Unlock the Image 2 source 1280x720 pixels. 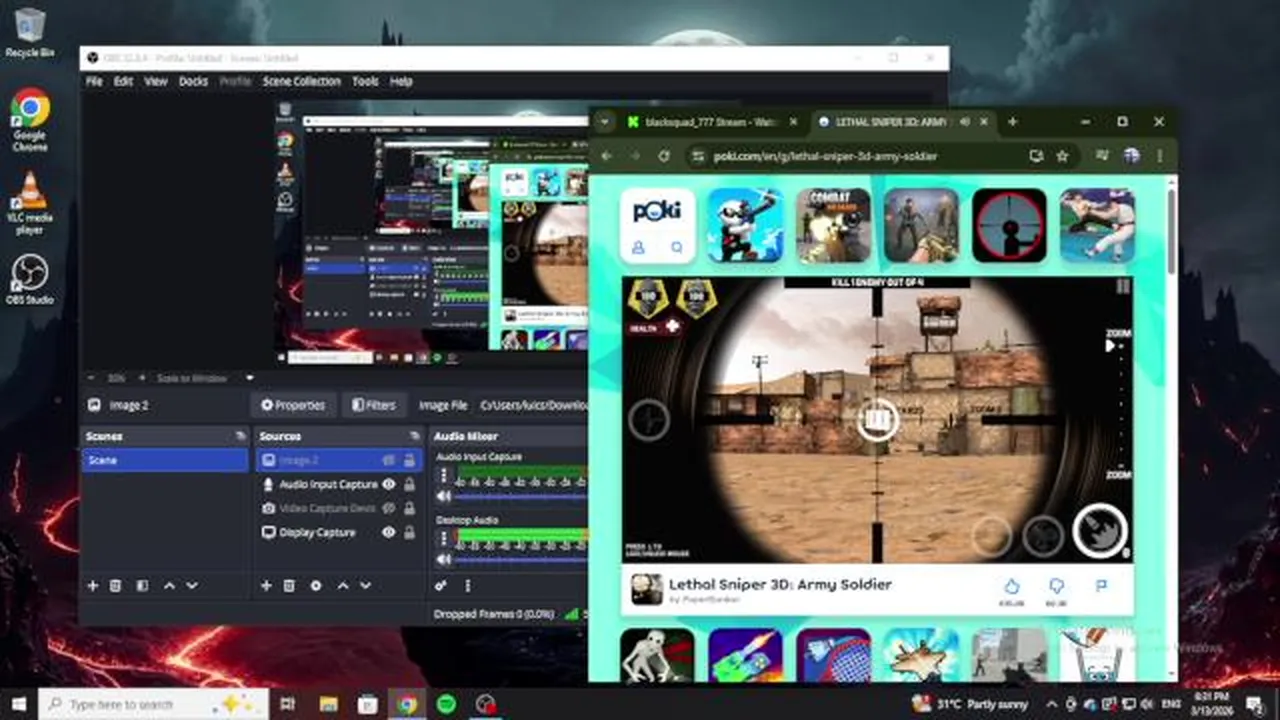click(409, 460)
